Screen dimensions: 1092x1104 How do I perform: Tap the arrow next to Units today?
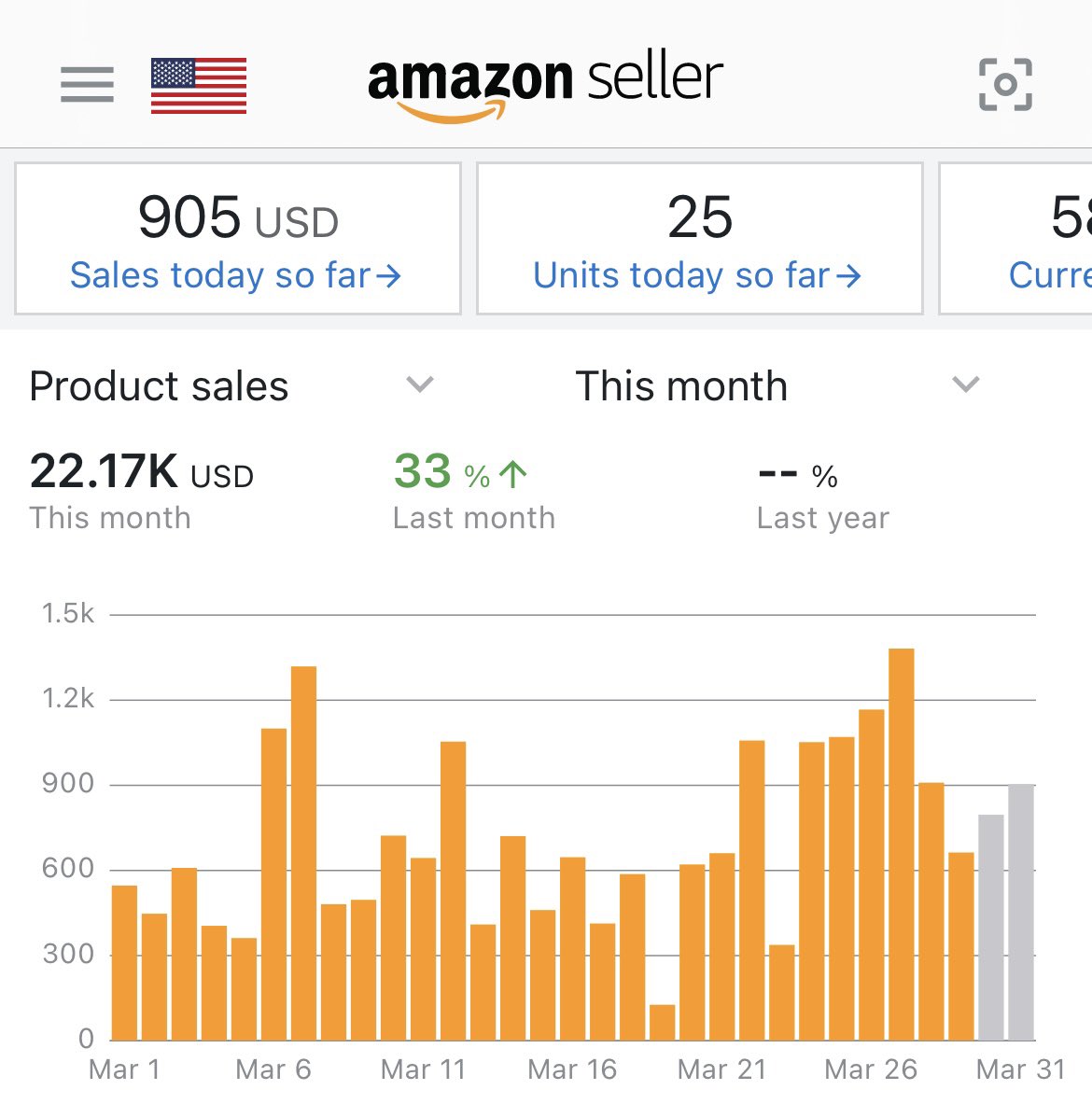[848, 276]
